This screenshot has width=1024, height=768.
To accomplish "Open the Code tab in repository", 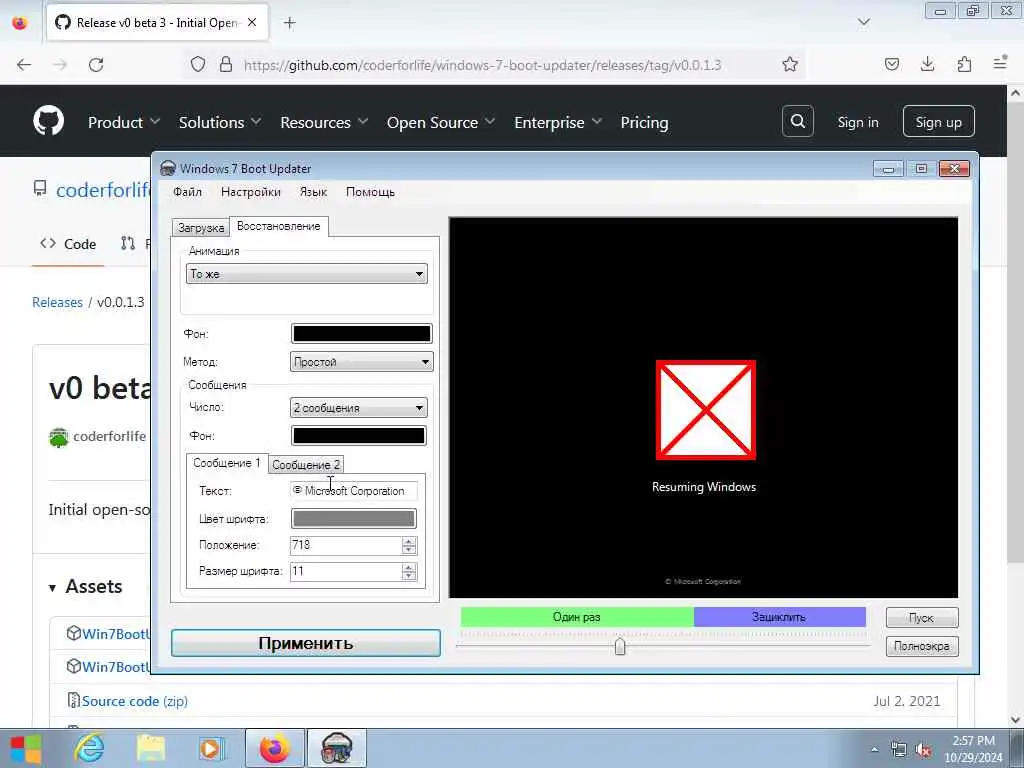I will pyautogui.click(x=68, y=244).
